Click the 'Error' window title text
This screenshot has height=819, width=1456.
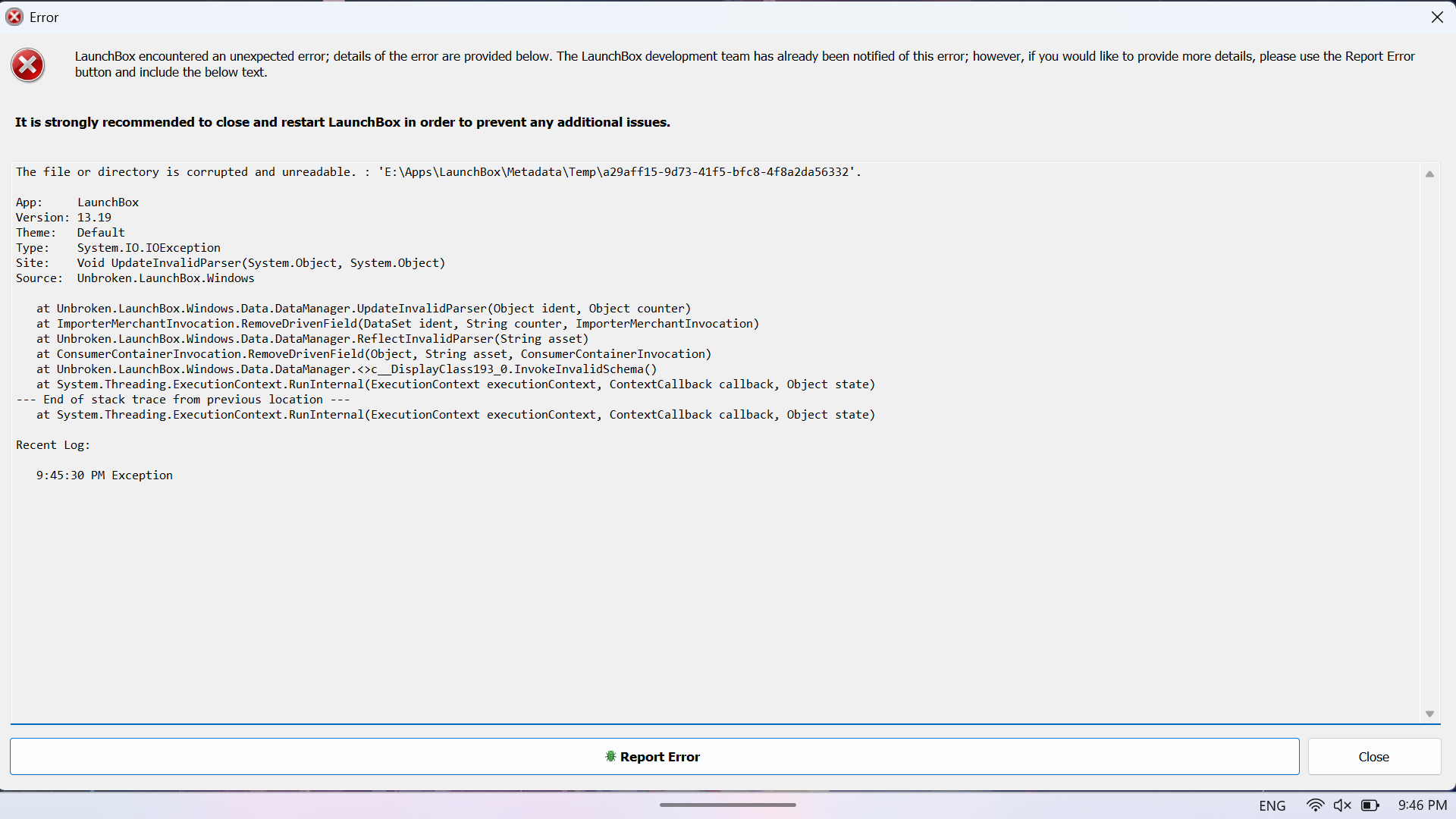point(44,17)
